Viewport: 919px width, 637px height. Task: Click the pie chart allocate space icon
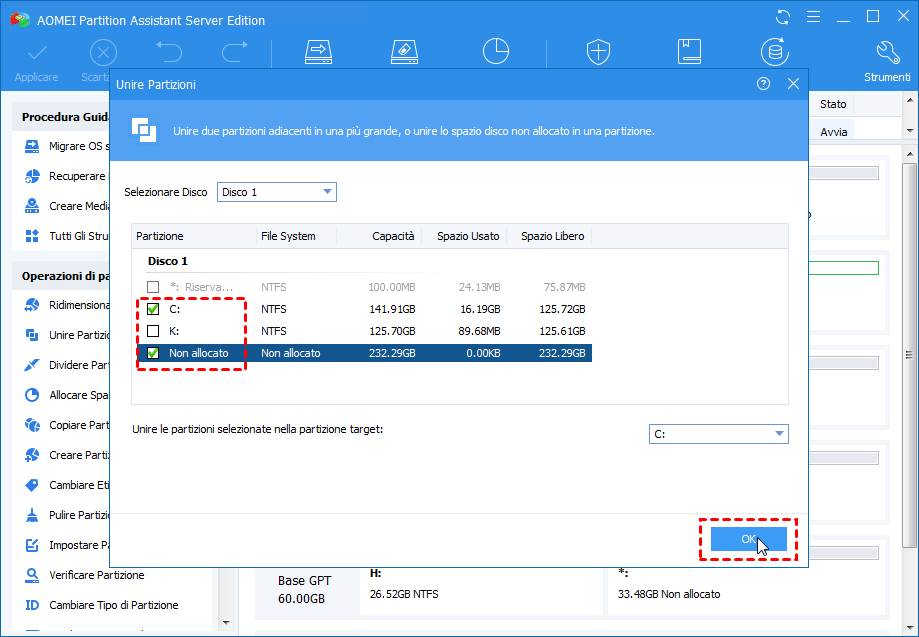(x=496, y=51)
